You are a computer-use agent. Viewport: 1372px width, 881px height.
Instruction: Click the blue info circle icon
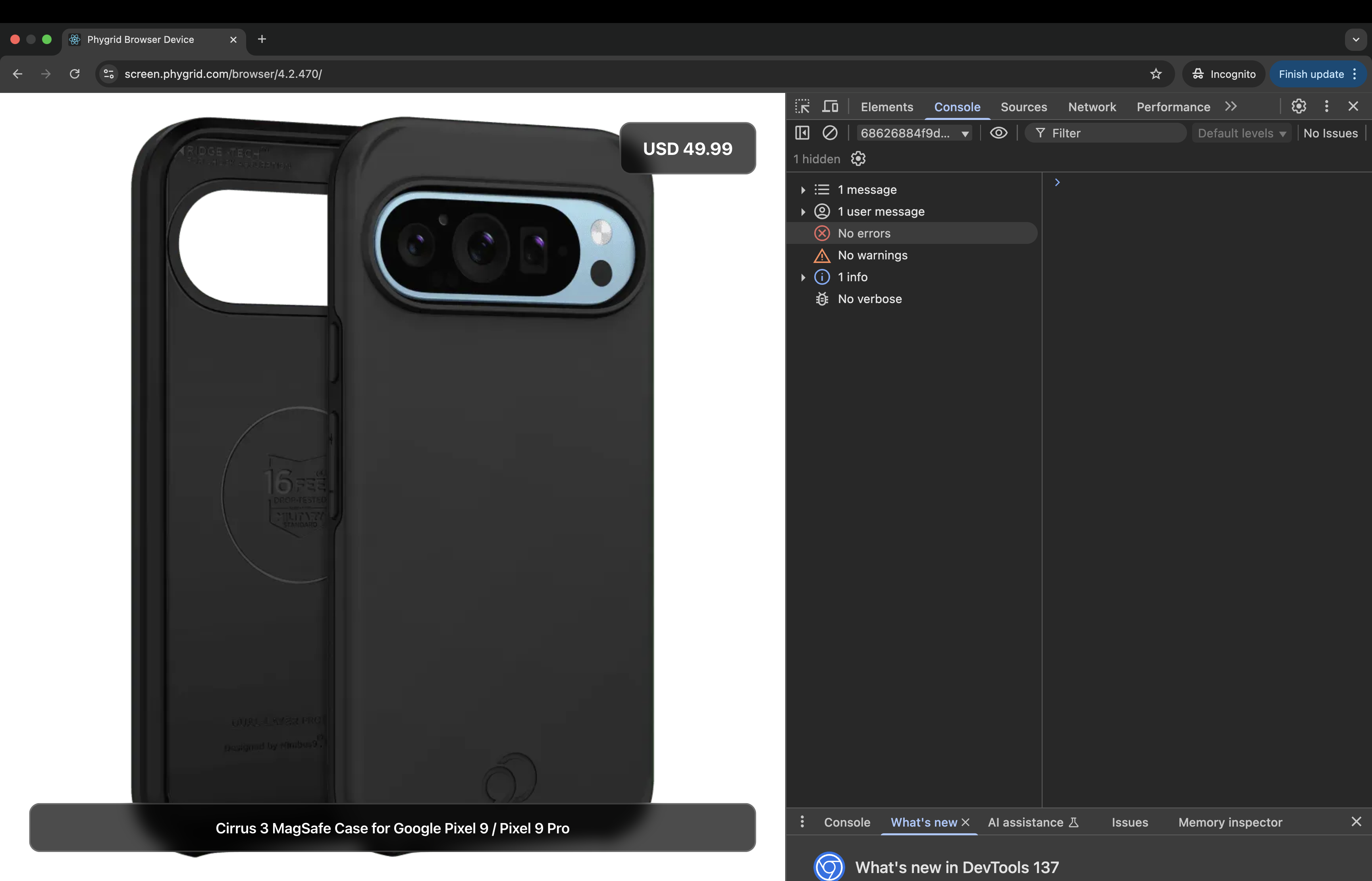tap(821, 277)
